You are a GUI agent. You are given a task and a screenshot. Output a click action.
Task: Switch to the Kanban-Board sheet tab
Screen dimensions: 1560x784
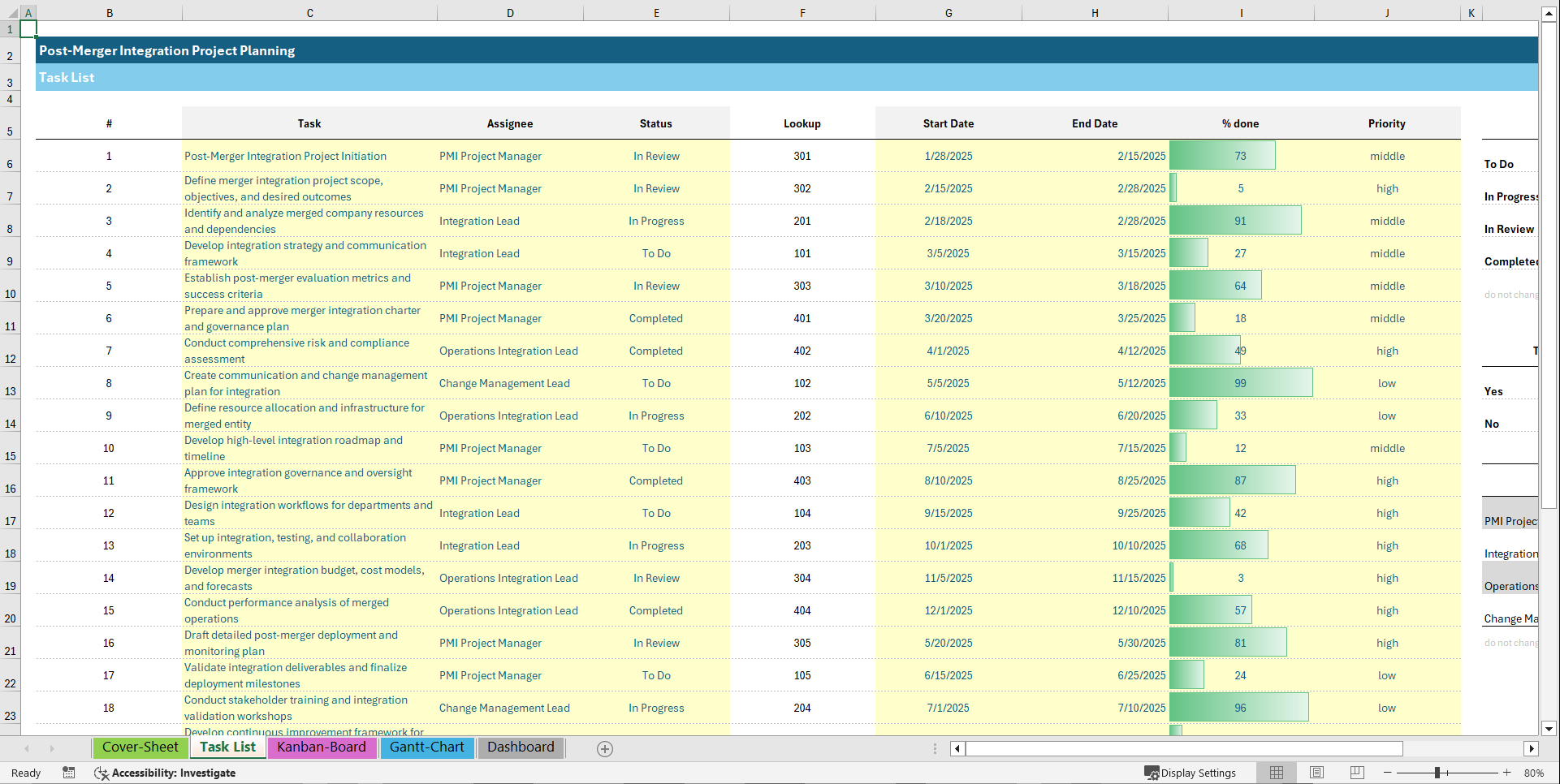click(322, 747)
